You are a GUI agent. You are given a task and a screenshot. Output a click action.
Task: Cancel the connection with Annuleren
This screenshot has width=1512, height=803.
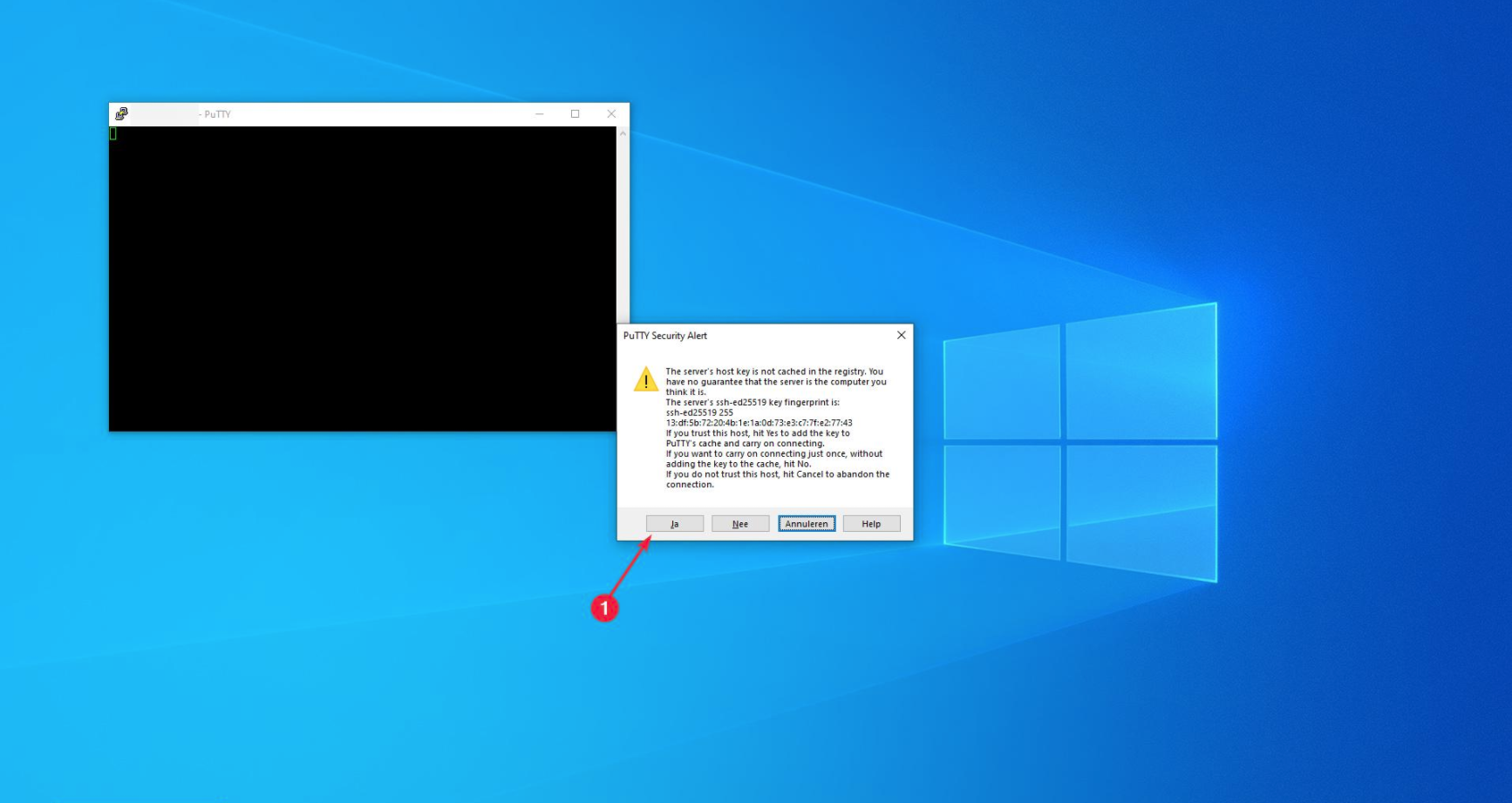pos(807,524)
